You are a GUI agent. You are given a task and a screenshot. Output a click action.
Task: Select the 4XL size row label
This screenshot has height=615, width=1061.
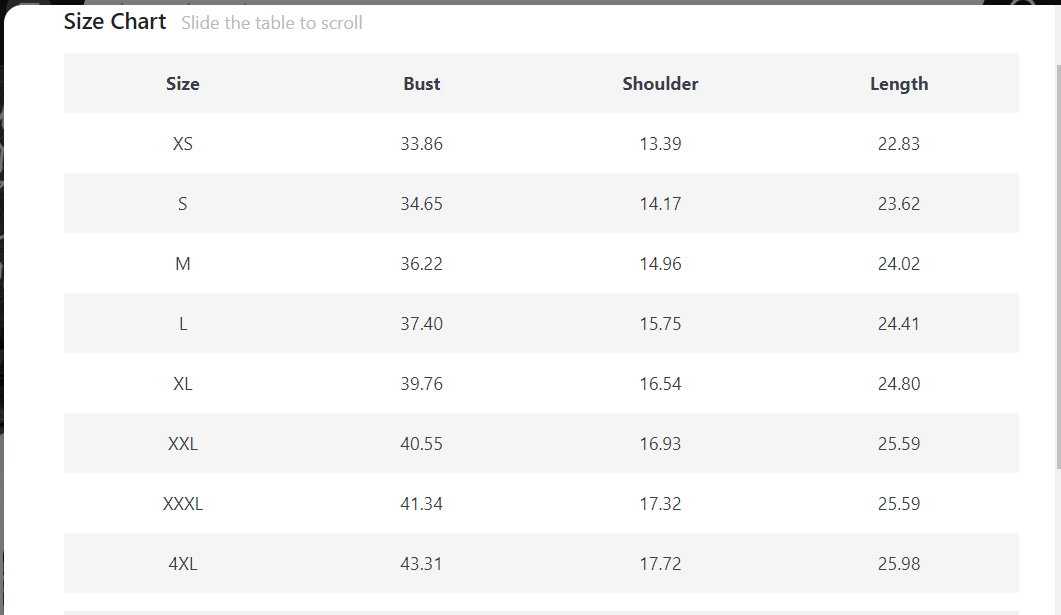tap(183, 564)
